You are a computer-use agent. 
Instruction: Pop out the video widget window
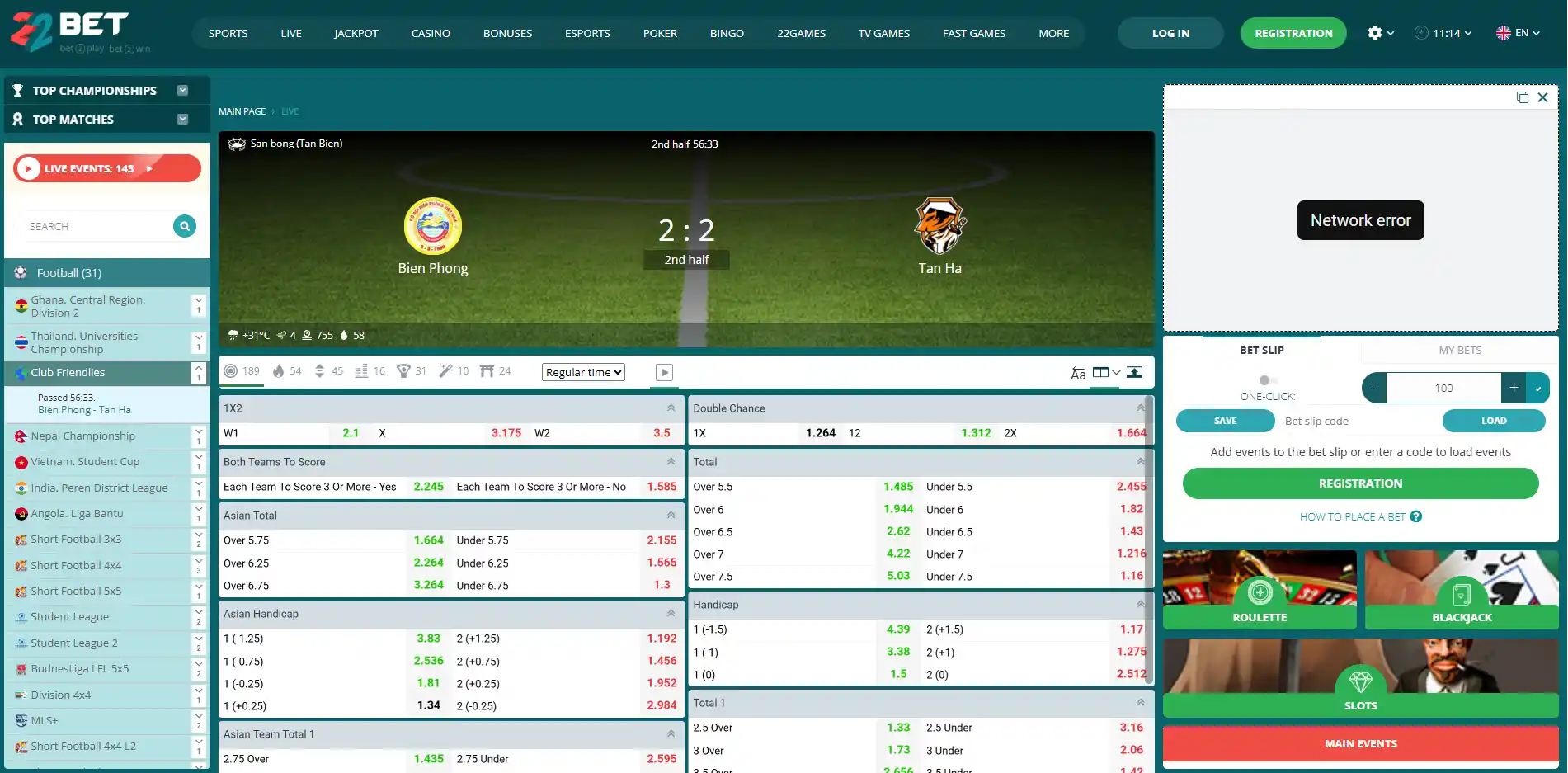coord(1523,97)
